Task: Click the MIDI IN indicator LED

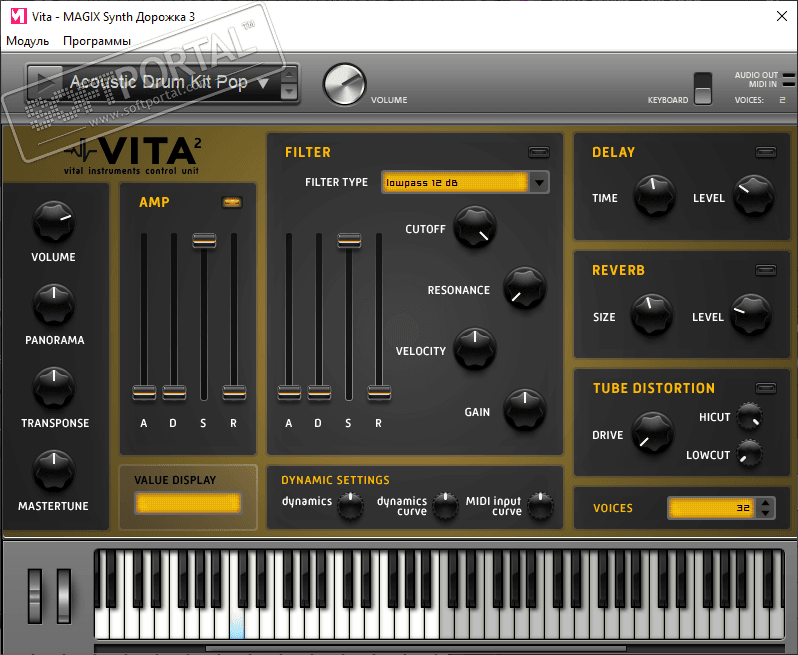Action: coord(788,83)
